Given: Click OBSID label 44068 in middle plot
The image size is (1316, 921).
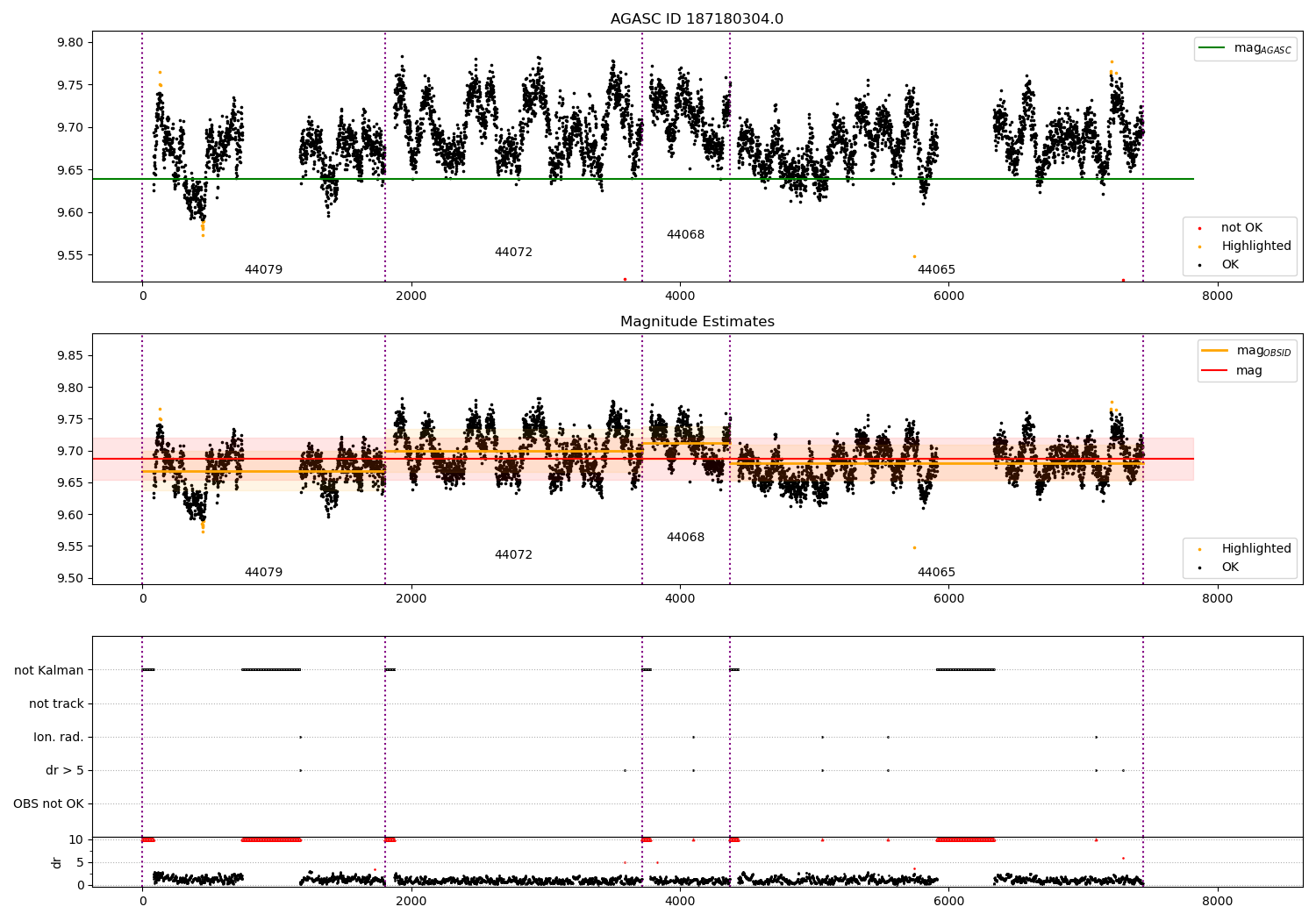Looking at the screenshot, I should point(685,538).
